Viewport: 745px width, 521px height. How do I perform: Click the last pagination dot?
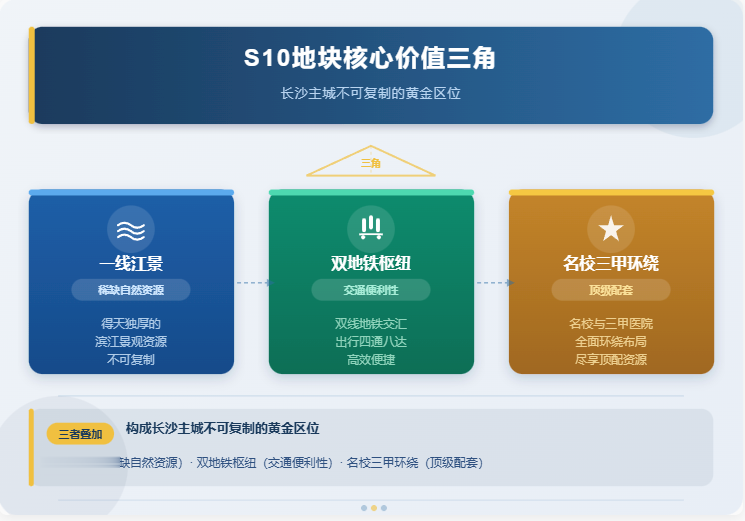click(x=384, y=508)
